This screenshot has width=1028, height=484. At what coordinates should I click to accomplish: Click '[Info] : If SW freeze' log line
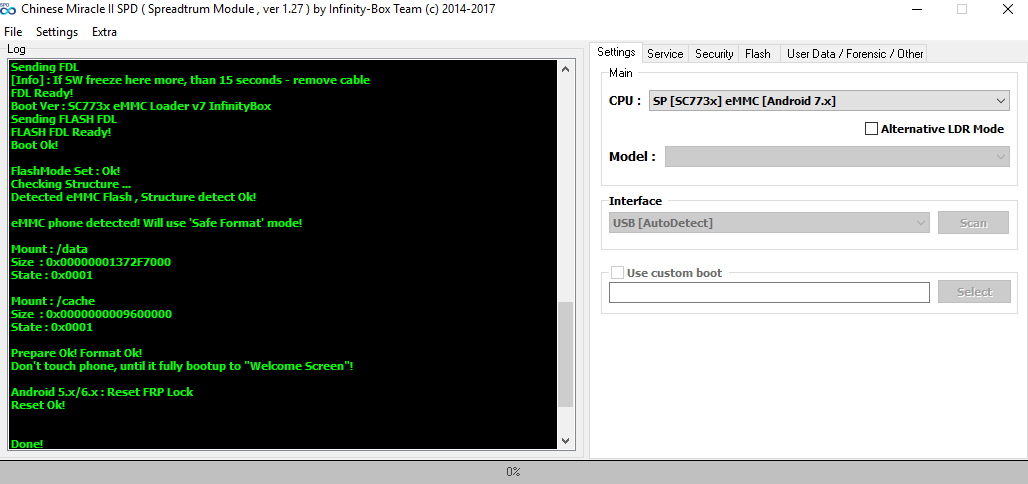191,79
